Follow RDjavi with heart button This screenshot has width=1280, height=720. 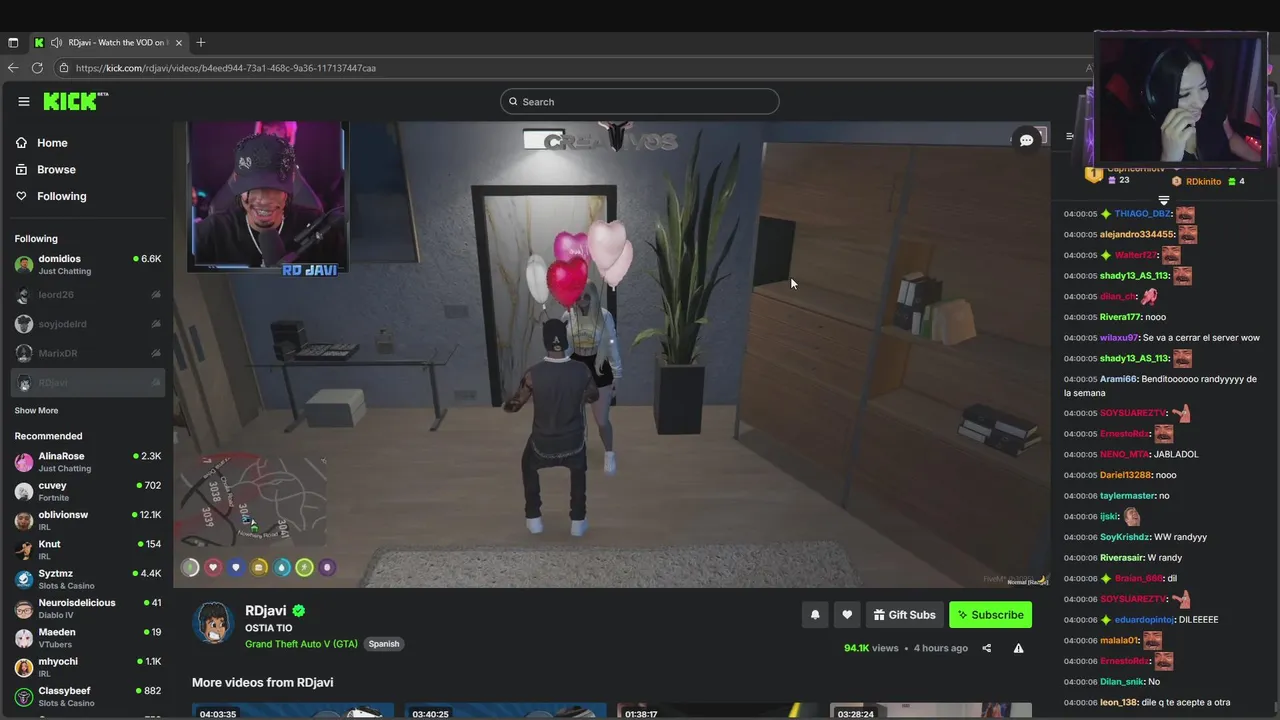[x=847, y=615]
